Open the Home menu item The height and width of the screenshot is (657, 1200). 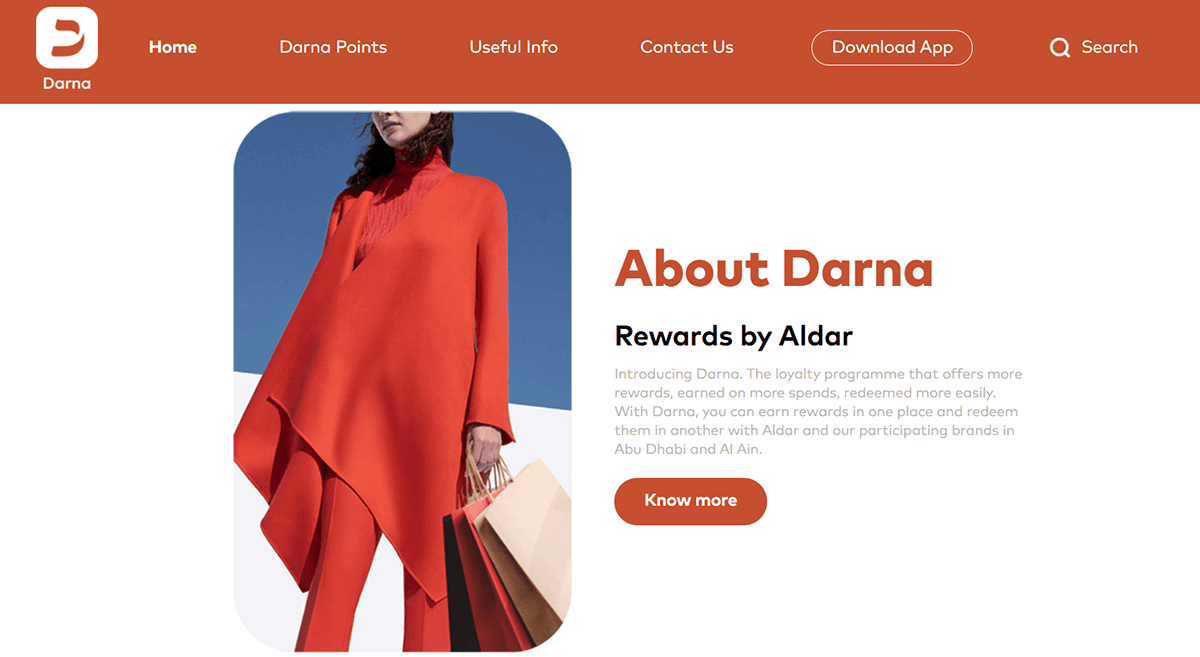[173, 47]
